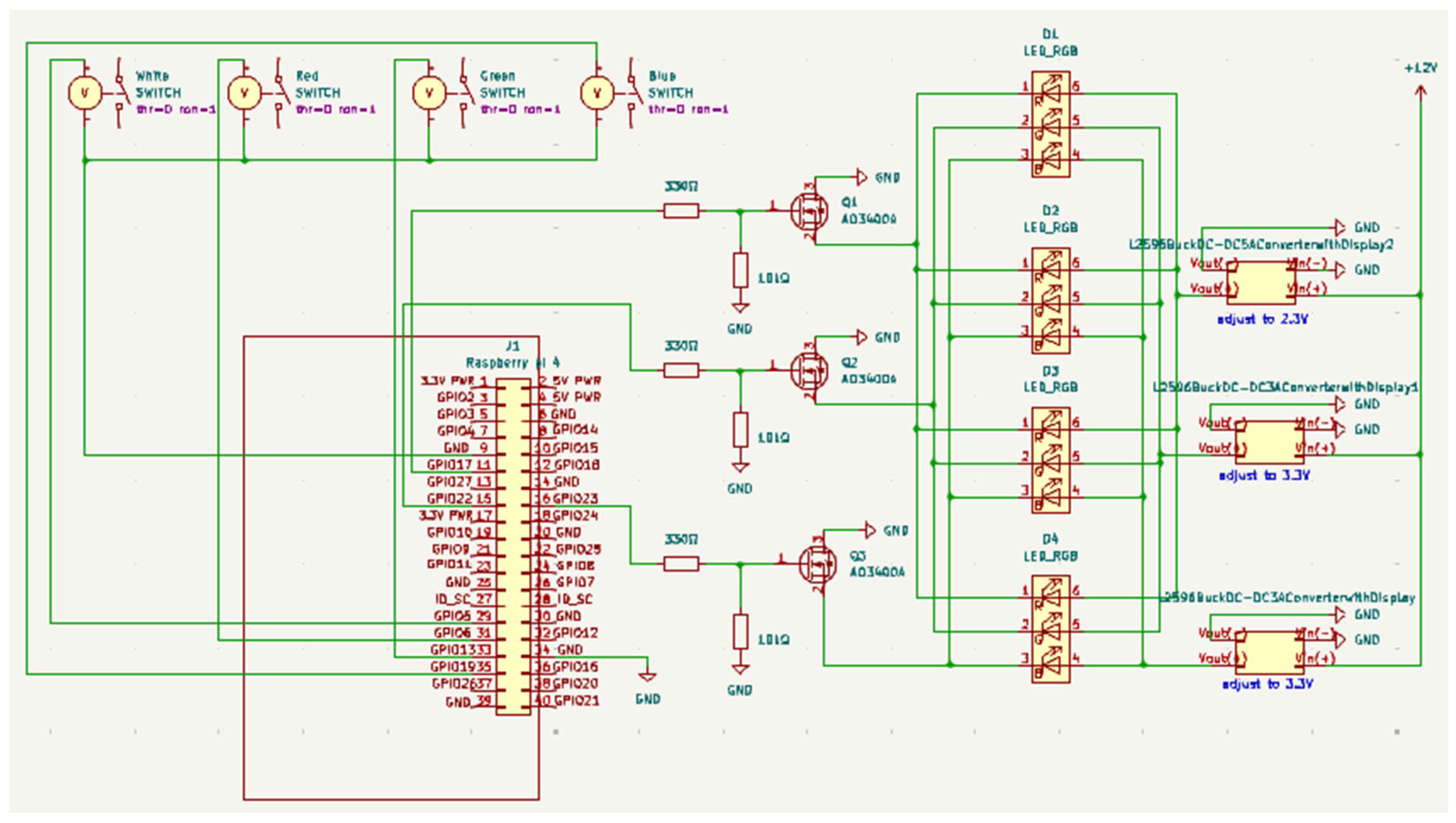The width and height of the screenshot is (1456, 823).
Task: Click the GPIO27 pin label
Action: click(450, 482)
